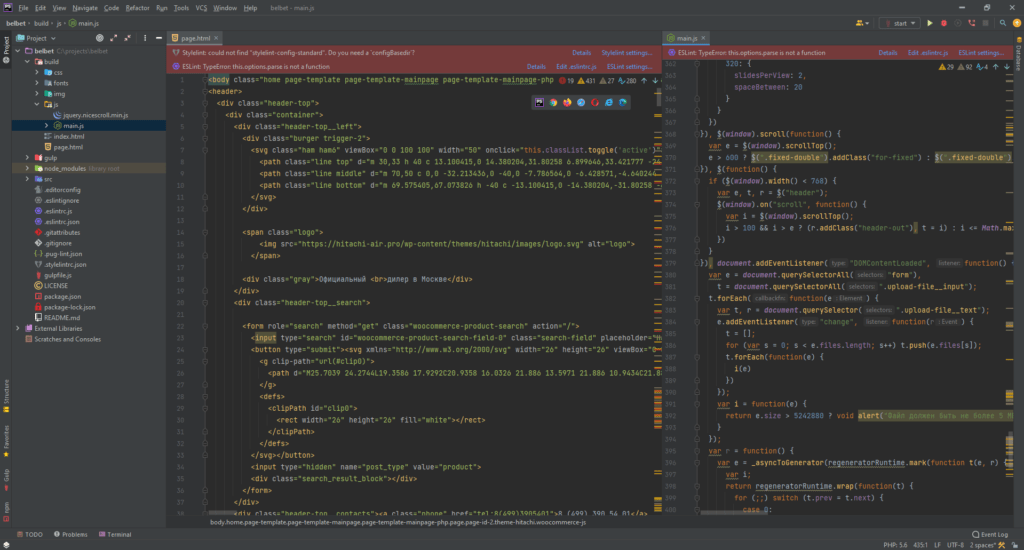Open Search Everywhere magnifier icon

tap(1004, 22)
